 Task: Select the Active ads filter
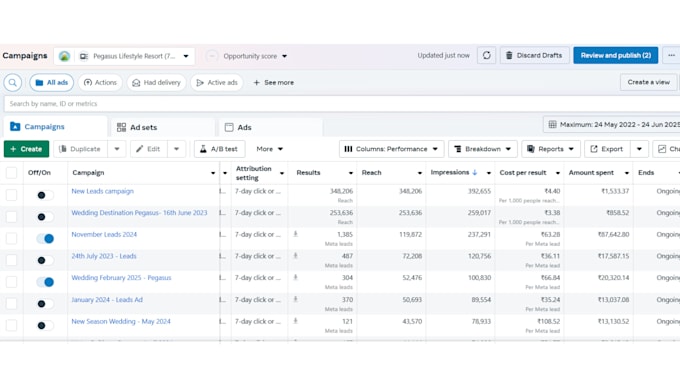click(216, 82)
